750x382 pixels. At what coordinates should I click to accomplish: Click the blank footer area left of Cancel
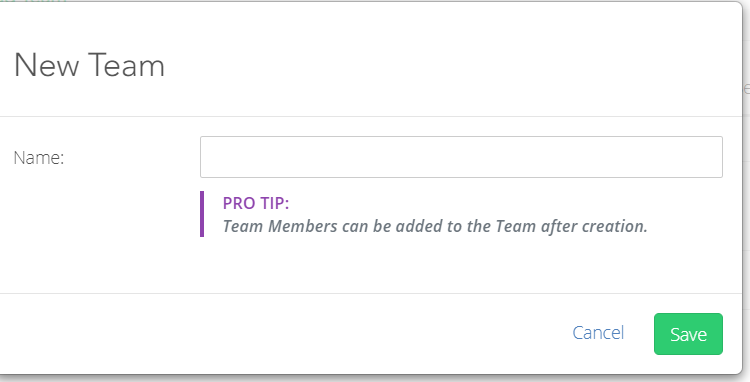coord(282,334)
